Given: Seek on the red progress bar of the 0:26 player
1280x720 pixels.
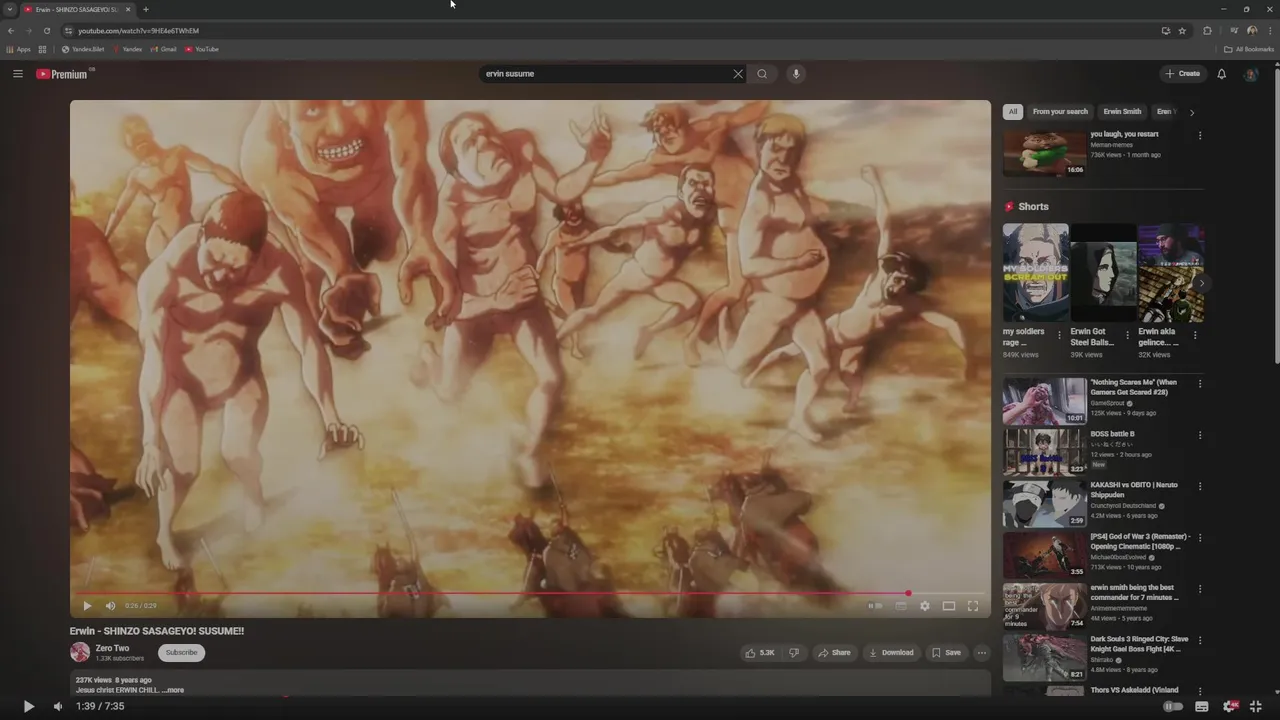Looking at the screenshot, I should [x=528, y=593].
